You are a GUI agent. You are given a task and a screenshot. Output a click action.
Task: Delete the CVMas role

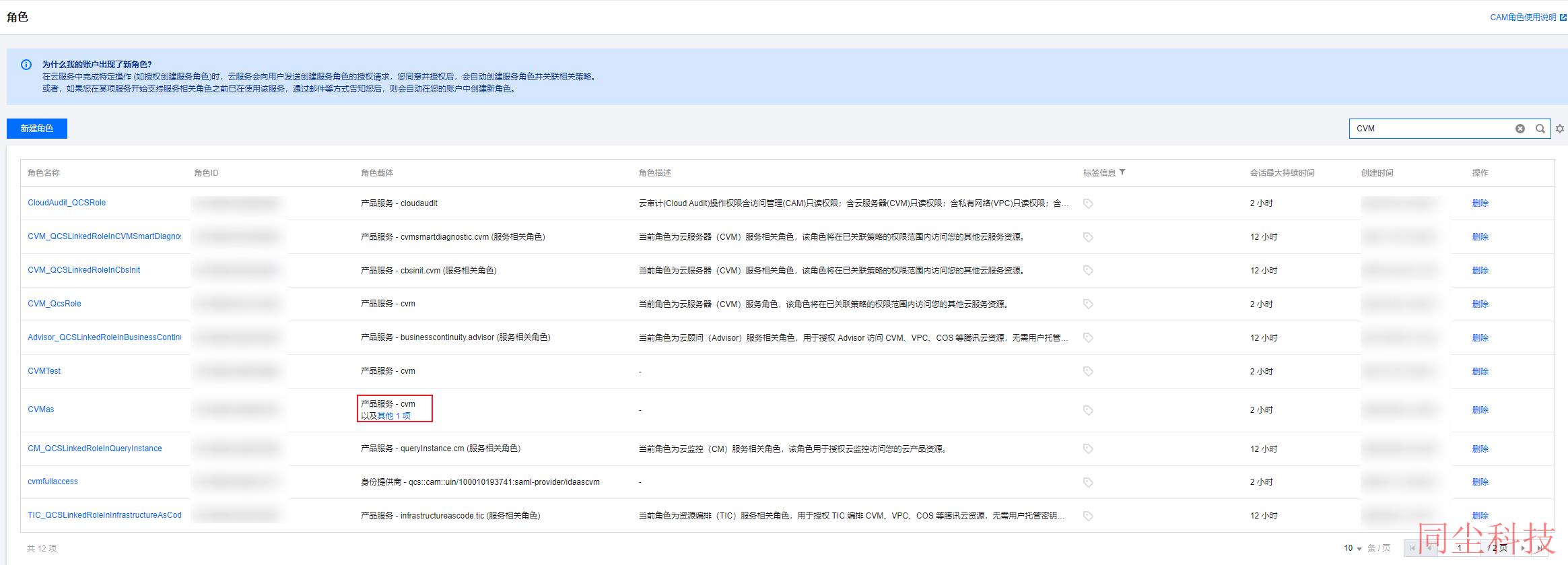point(1480,410)
